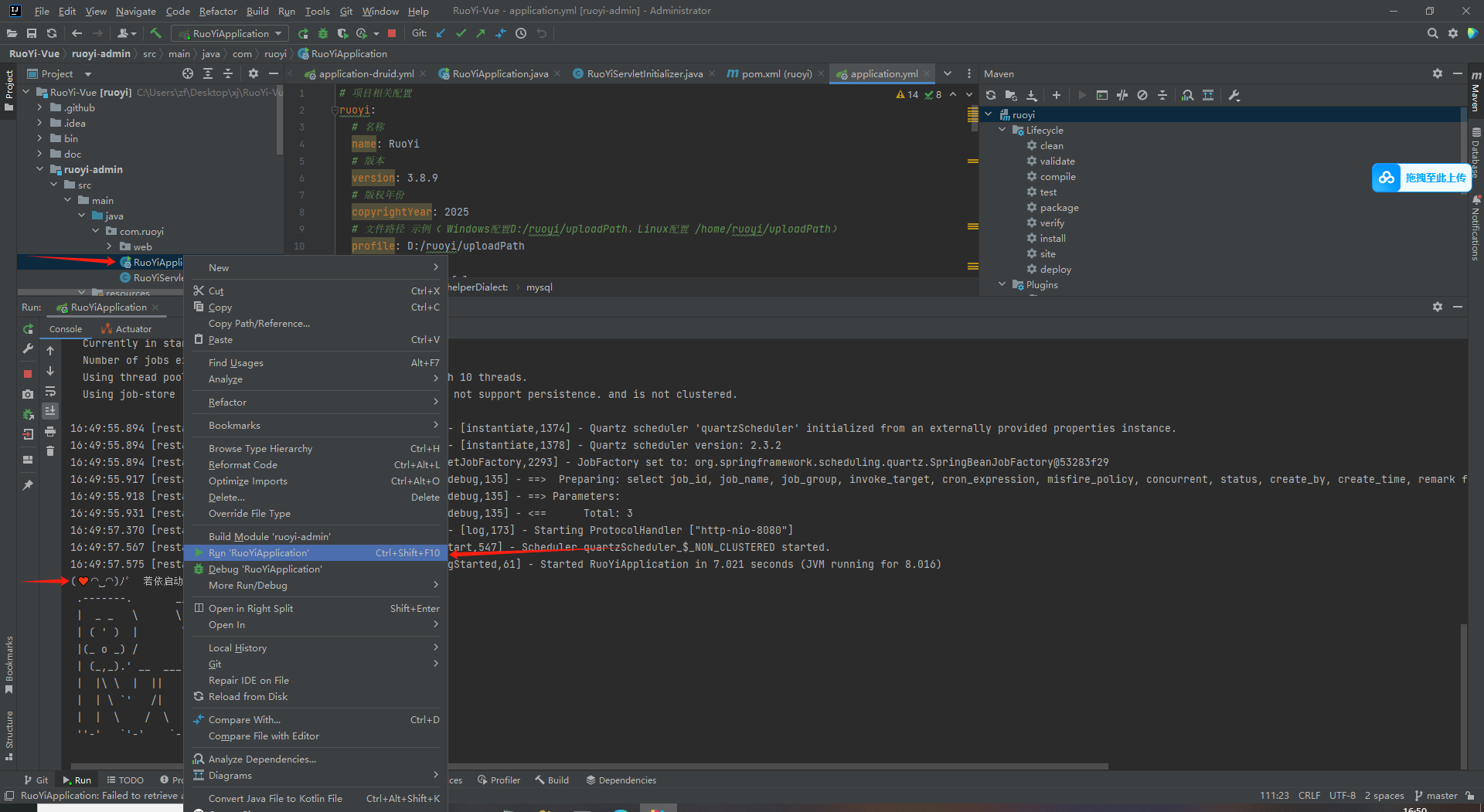Click 'ruoyi-admin' breadcrumb in navigation bar

tap(101, 53)
